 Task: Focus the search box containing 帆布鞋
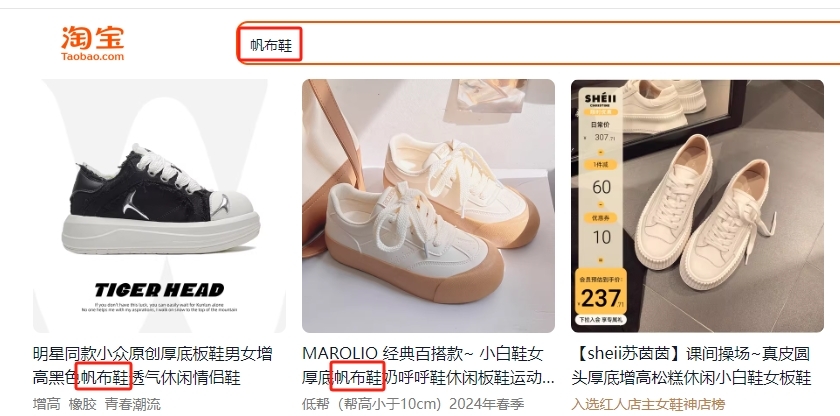[x=538, y=43]
